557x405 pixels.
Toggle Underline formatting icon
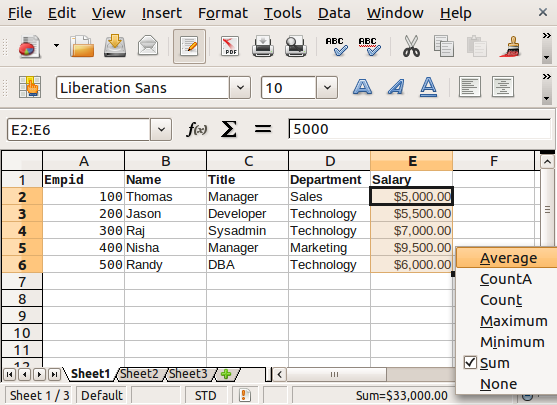point(428,87)
